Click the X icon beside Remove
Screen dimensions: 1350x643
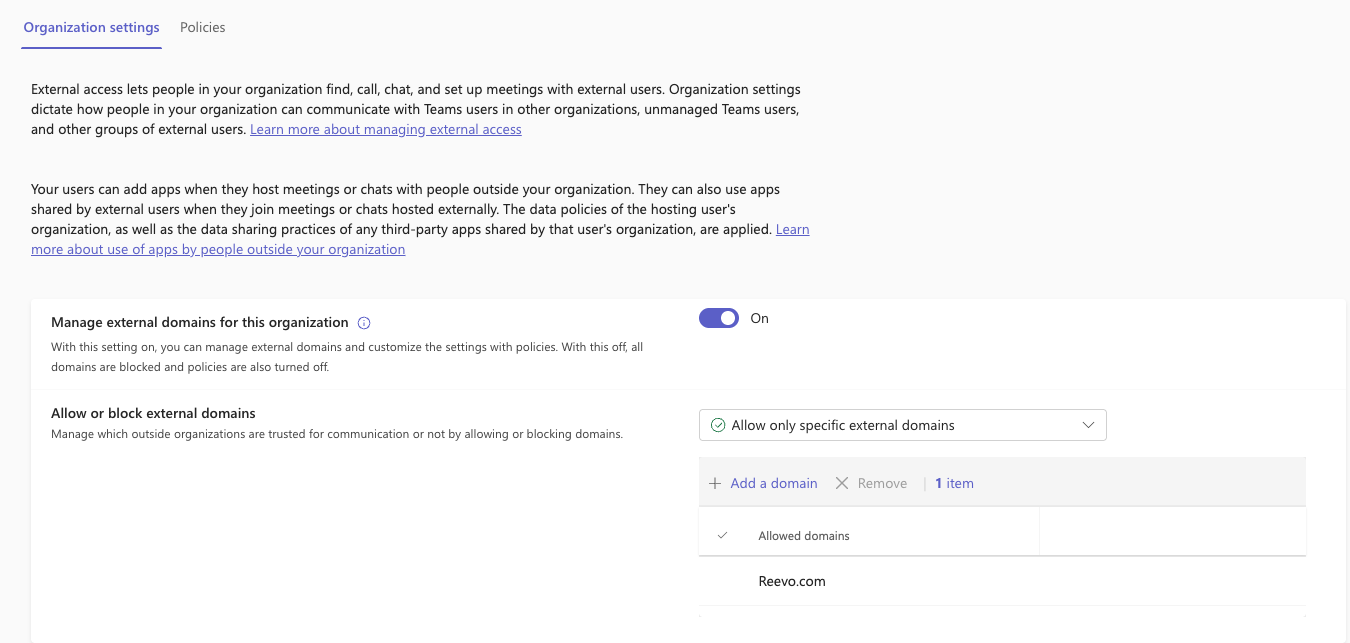(x=842, y=484)
